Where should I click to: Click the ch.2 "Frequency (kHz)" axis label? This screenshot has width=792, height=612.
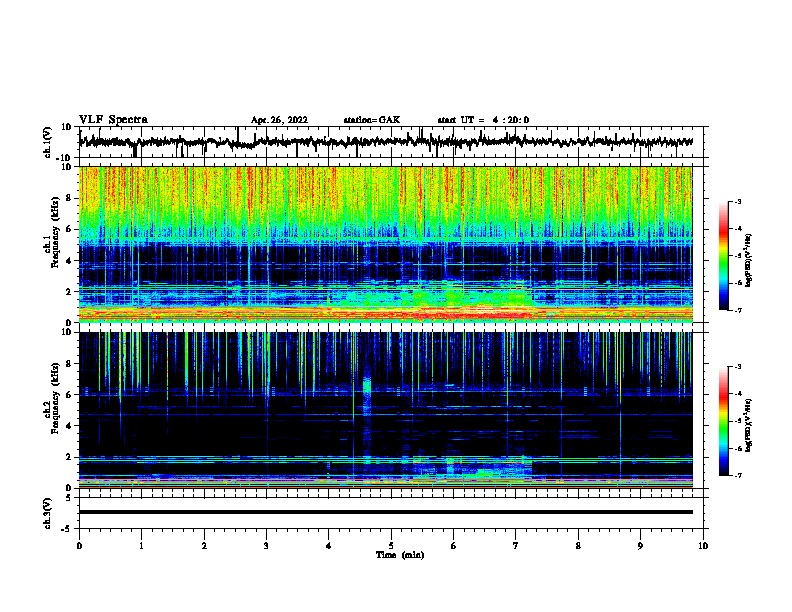coord(55,398)
